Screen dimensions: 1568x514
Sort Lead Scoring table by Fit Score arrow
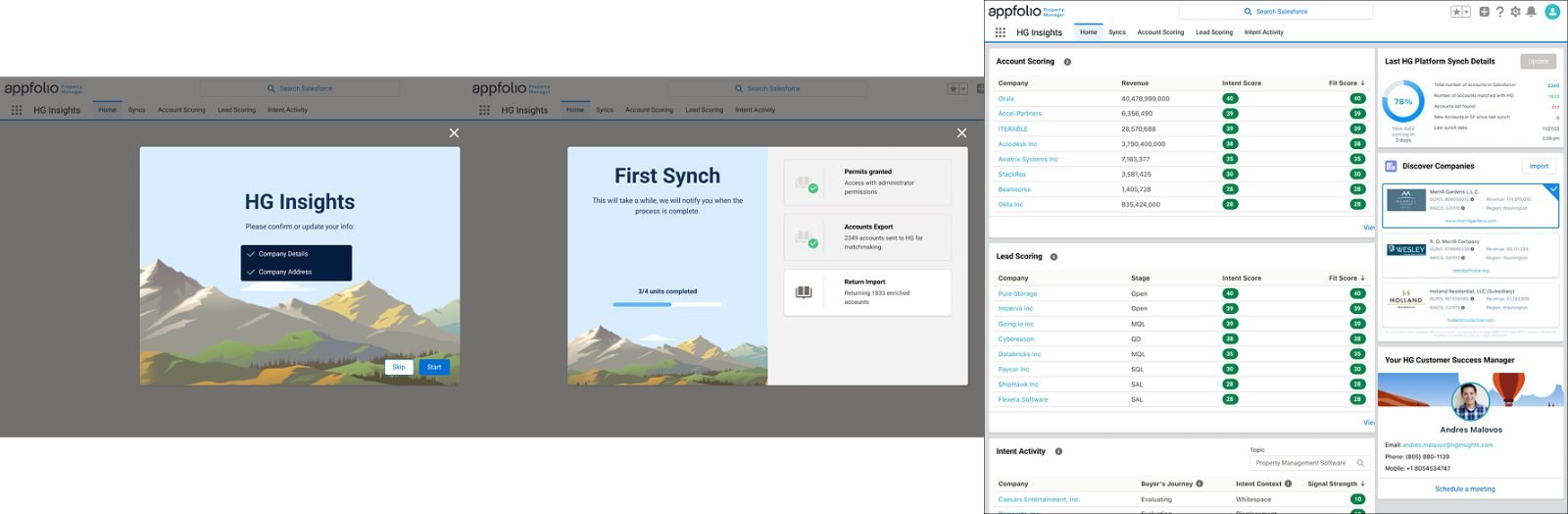click(x=1362, y=279)
